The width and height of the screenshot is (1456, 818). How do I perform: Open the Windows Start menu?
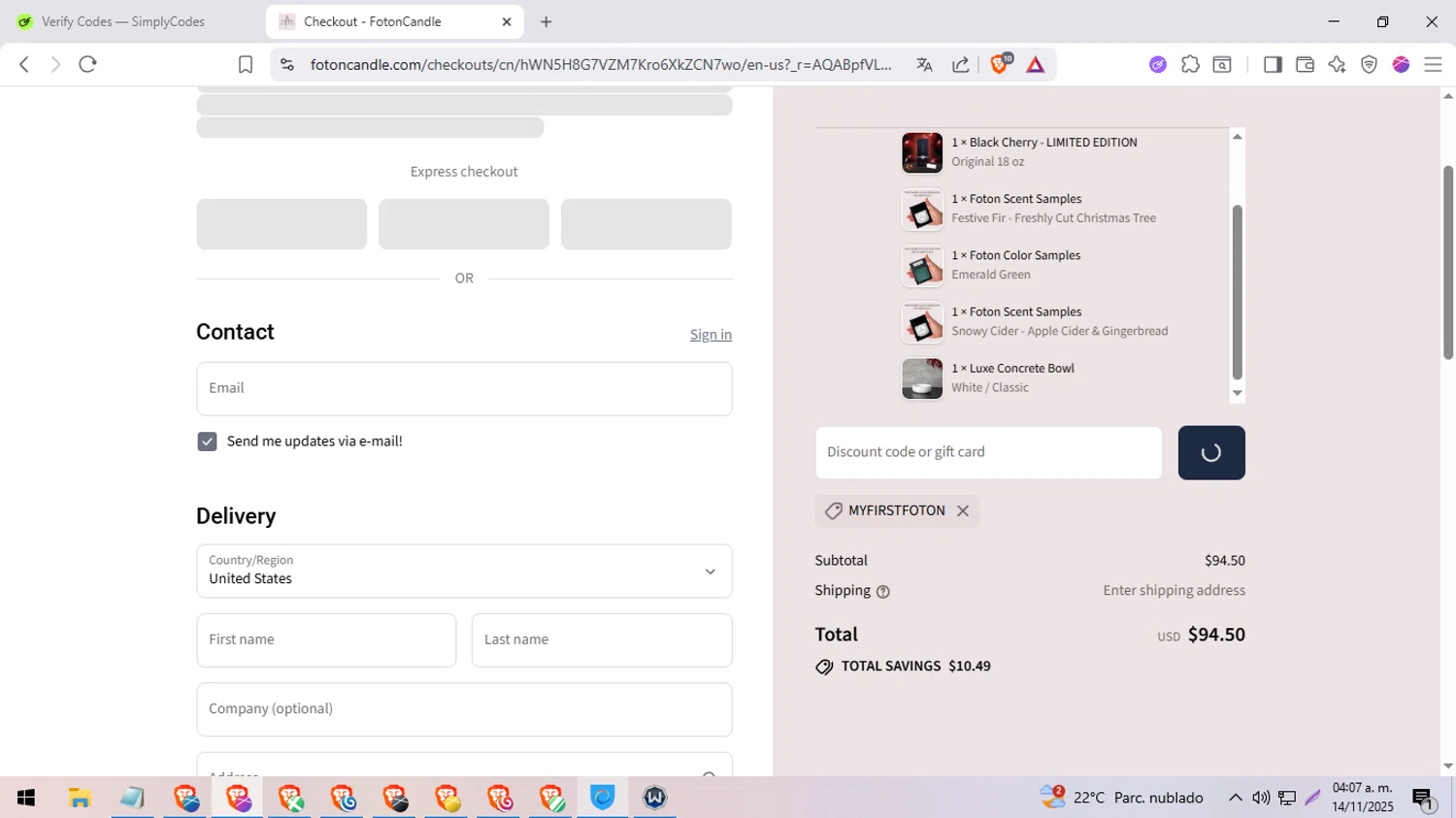click(x=26, y=798)
